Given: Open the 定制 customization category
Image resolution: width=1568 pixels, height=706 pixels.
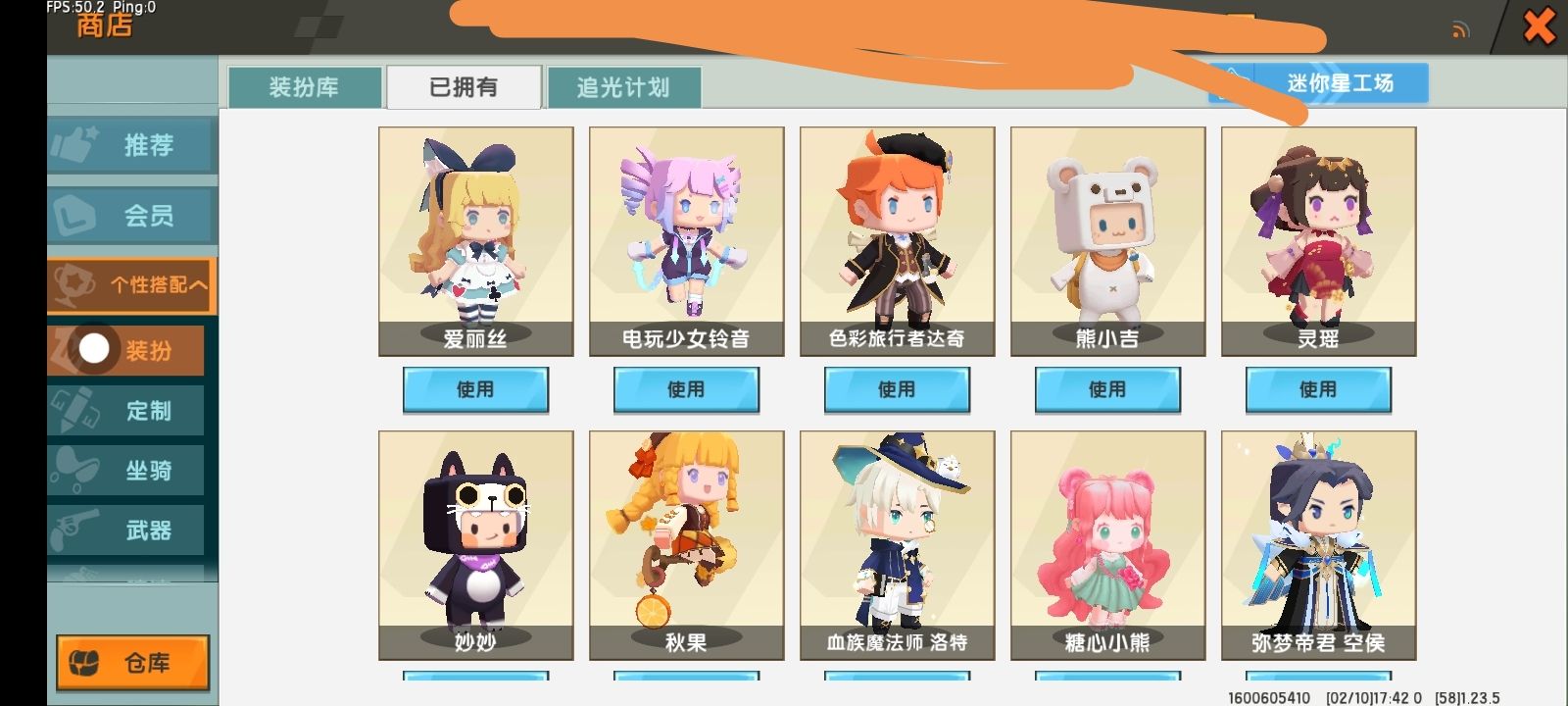Looking at the screenshot, I should pos(125,411).
